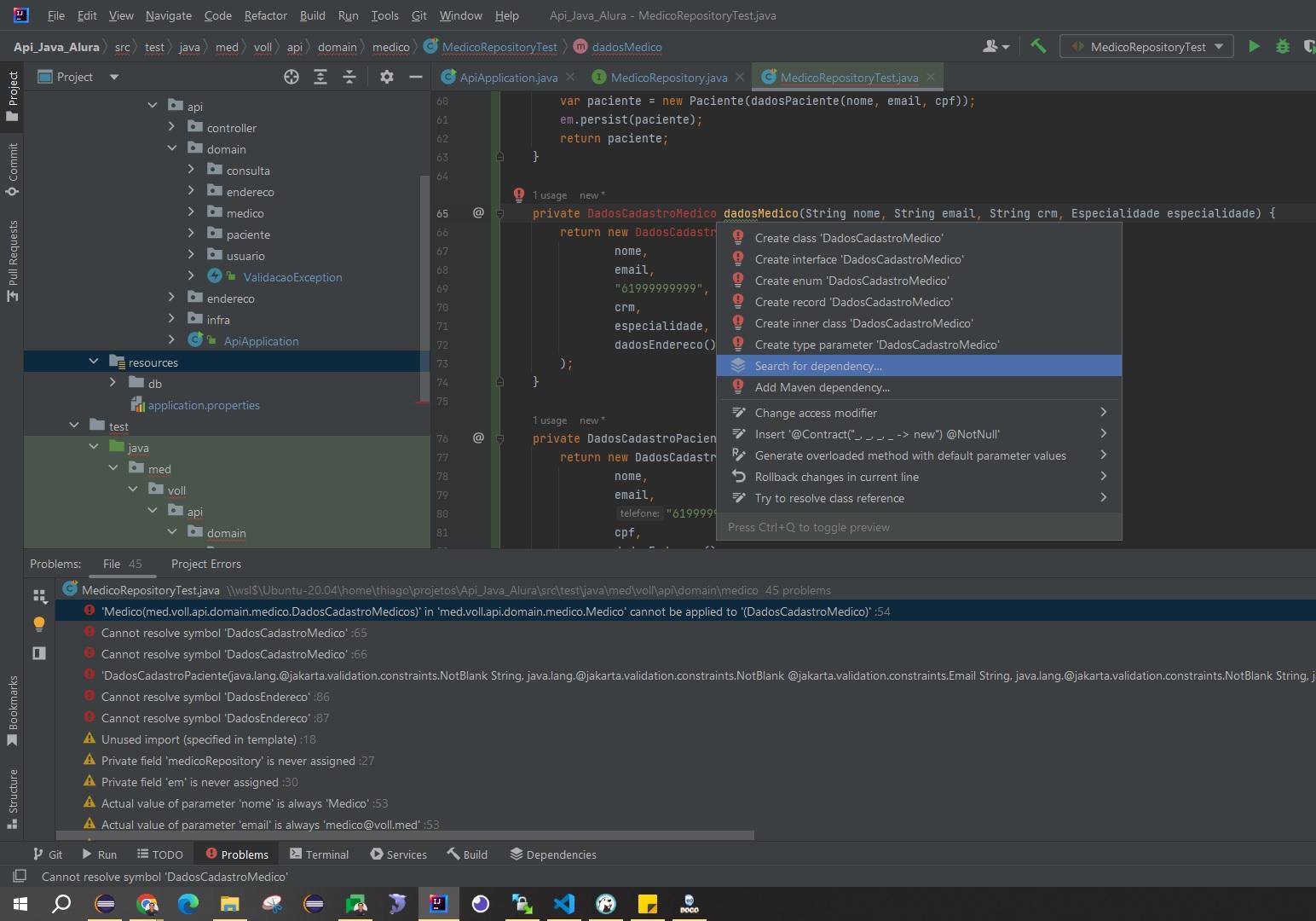Choose Add Maven dependency... quick fix

tap(919, 387)
